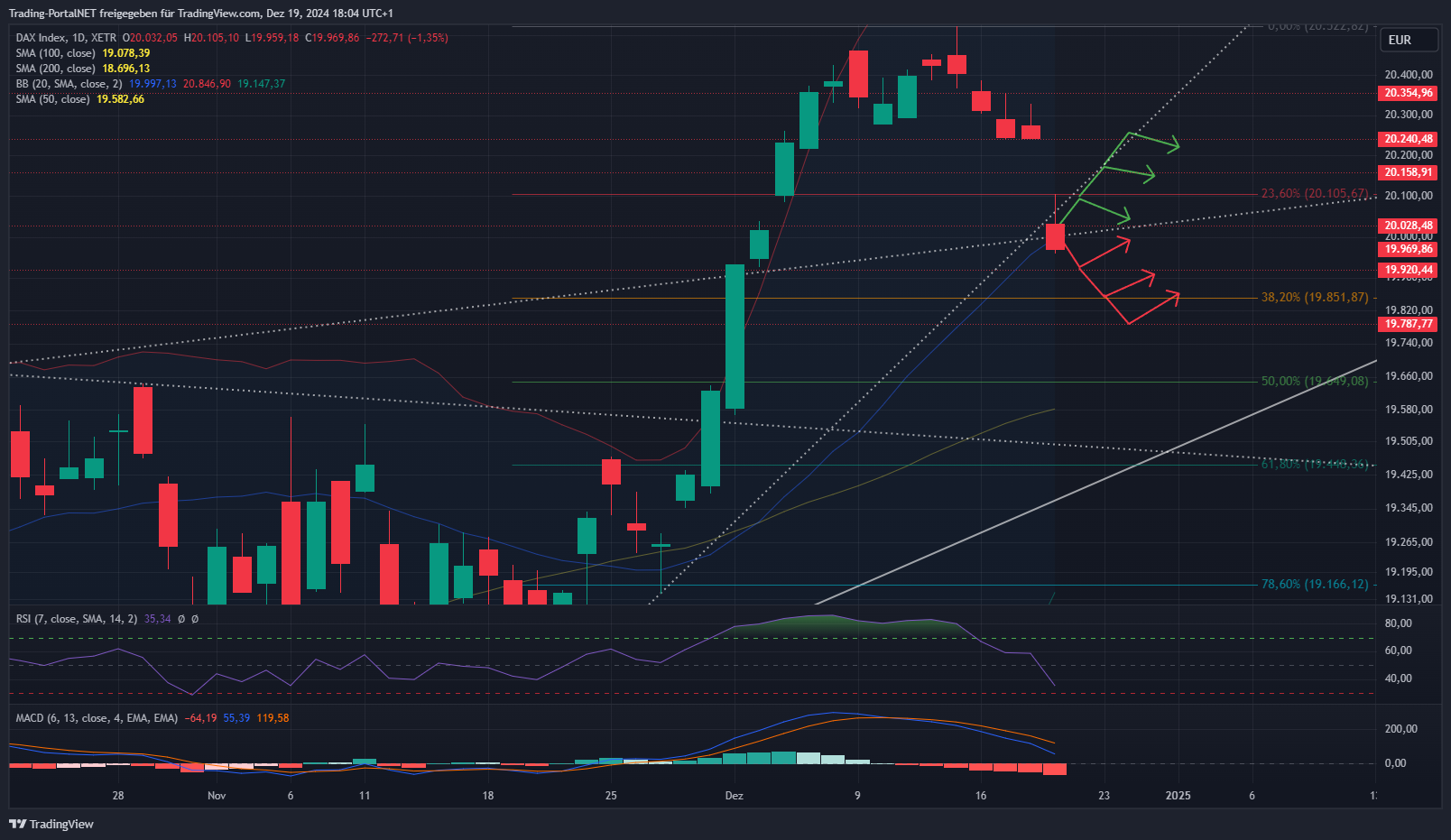The height and width of the screenshot is (840, 1451).
Task: Click the 19.660,00 price axis tick
Action: point(1409,376)
